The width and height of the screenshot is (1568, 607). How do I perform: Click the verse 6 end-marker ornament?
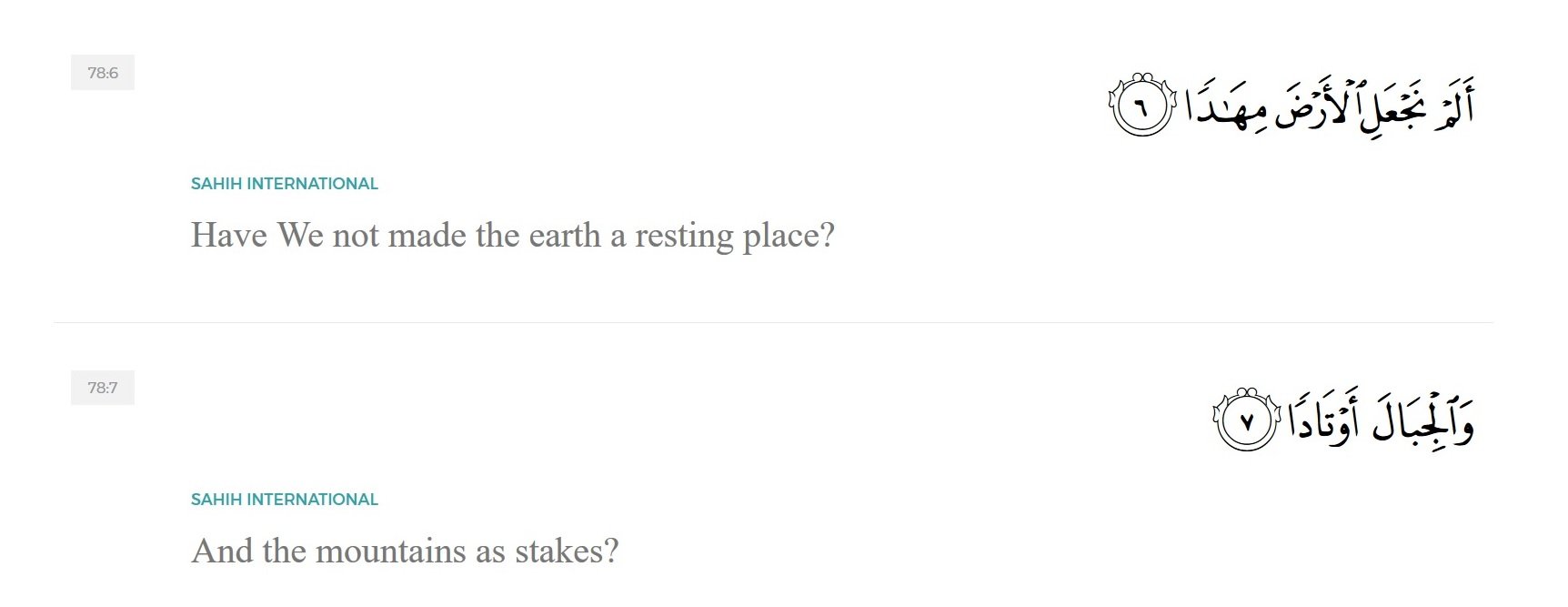[x=1142, y=106]
